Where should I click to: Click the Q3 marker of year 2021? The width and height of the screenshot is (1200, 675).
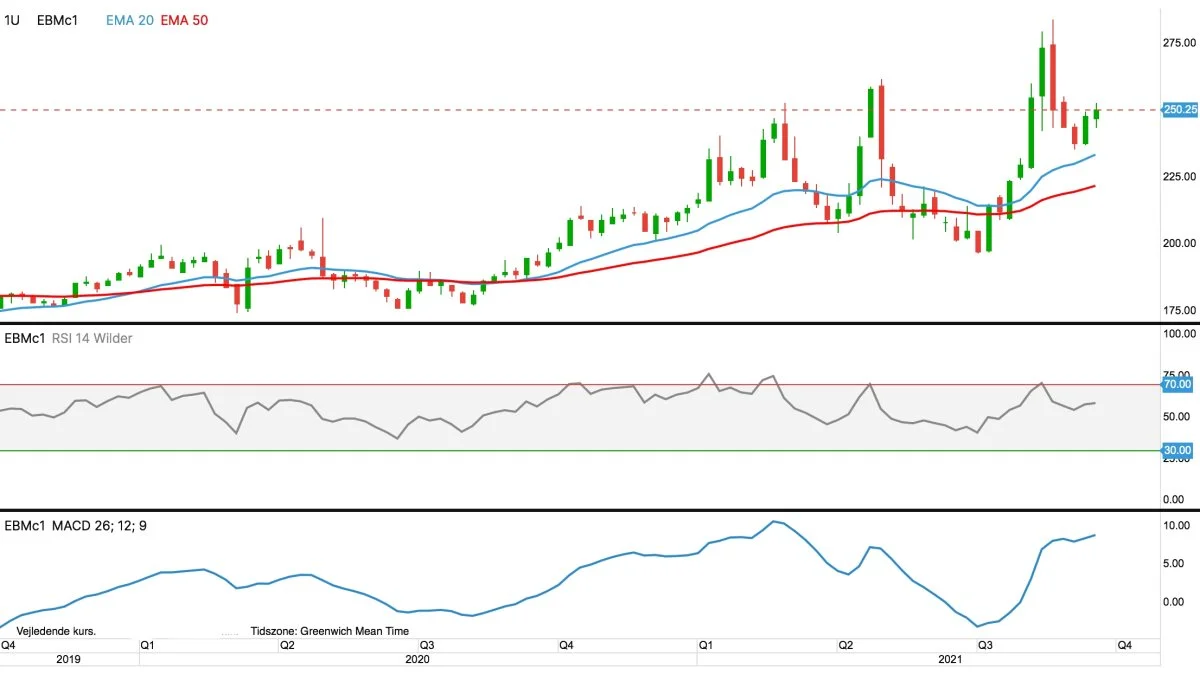pyautogui.click(x=985, y=645)
